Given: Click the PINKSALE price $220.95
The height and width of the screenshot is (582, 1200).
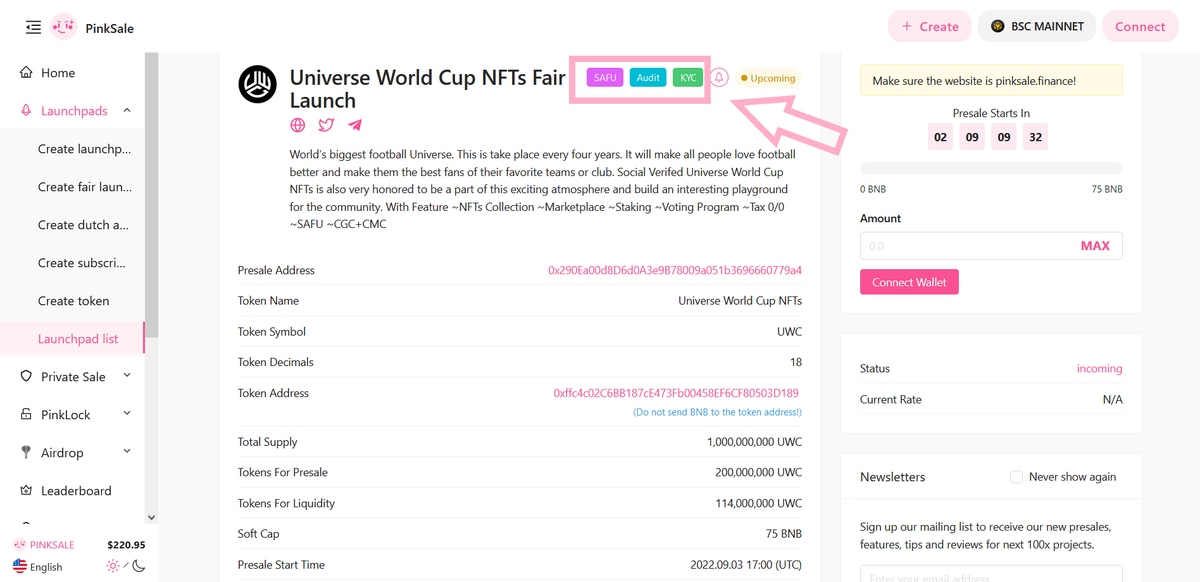Looking at the screenshot, I should click(x=126, y=545).
